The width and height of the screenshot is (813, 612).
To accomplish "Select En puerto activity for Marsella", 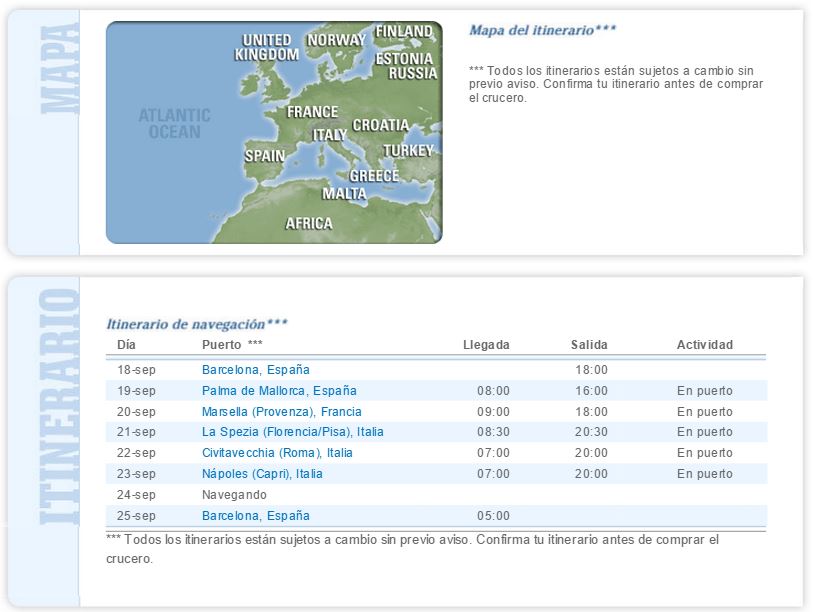I will tap(705, 412).
